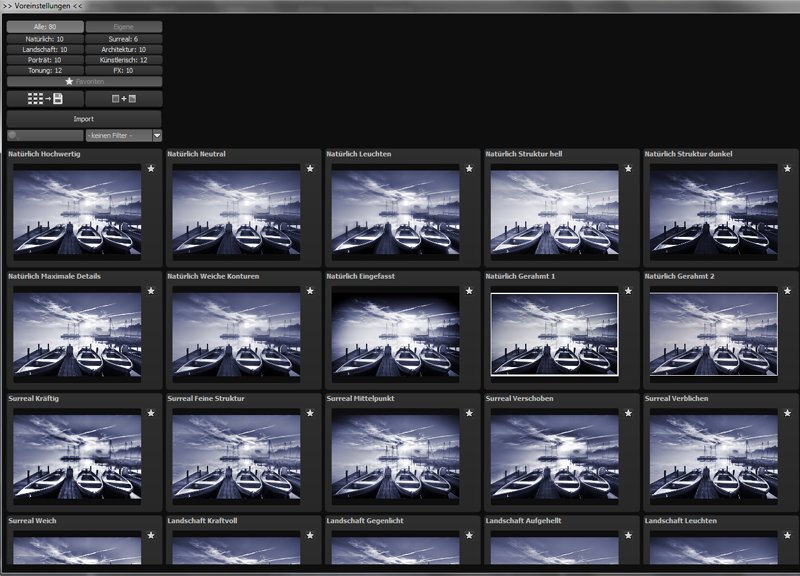Viewport: 800px width, 576px height.
Task: Select Natürlich Struktur hell preset thumbnail
Action: [x=555, y=212]
